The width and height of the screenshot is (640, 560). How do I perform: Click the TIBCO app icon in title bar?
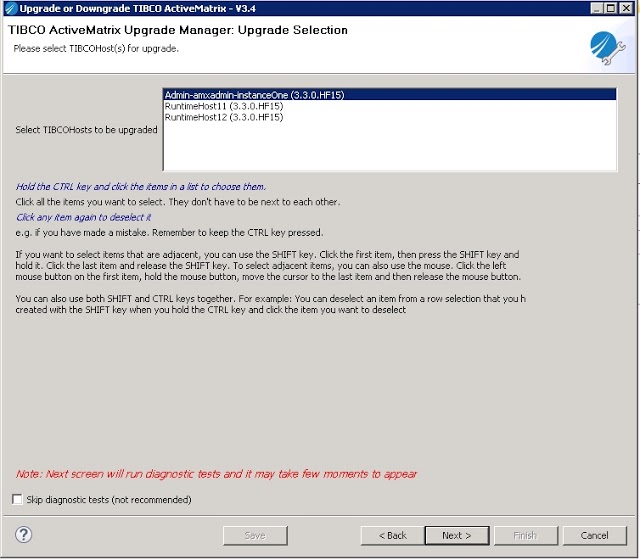click(x=11, y=8)
